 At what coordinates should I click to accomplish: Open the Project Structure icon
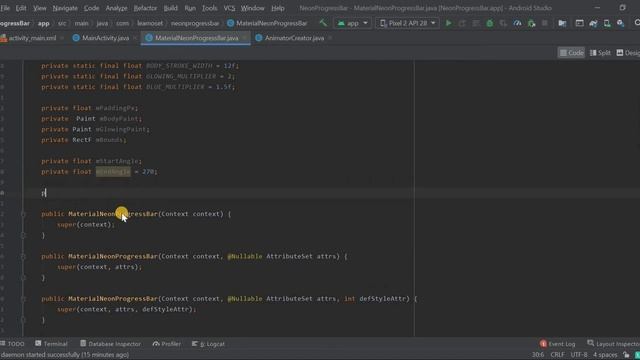point(562,23)
